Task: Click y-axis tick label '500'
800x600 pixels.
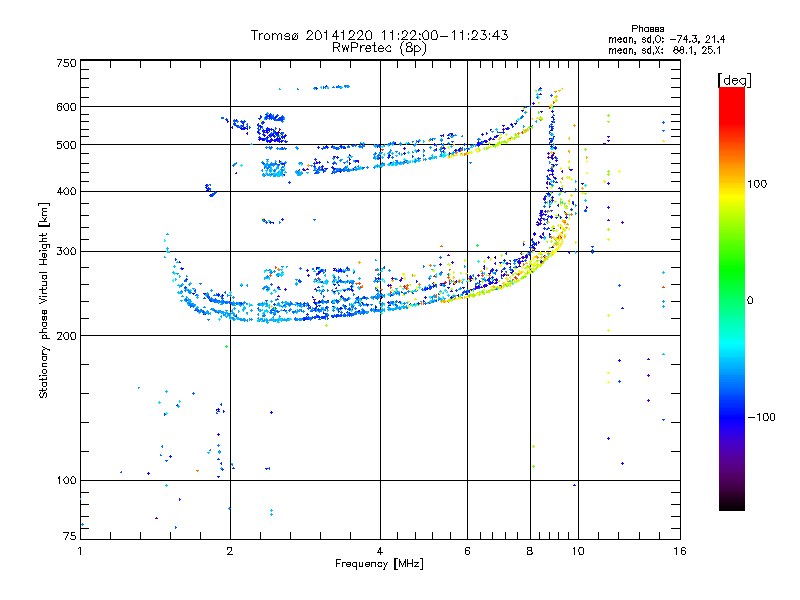Action: (67, 145)
